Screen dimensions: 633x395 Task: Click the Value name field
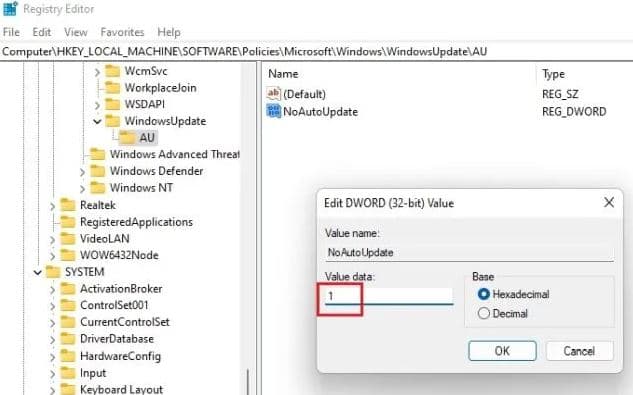point(470,253)
